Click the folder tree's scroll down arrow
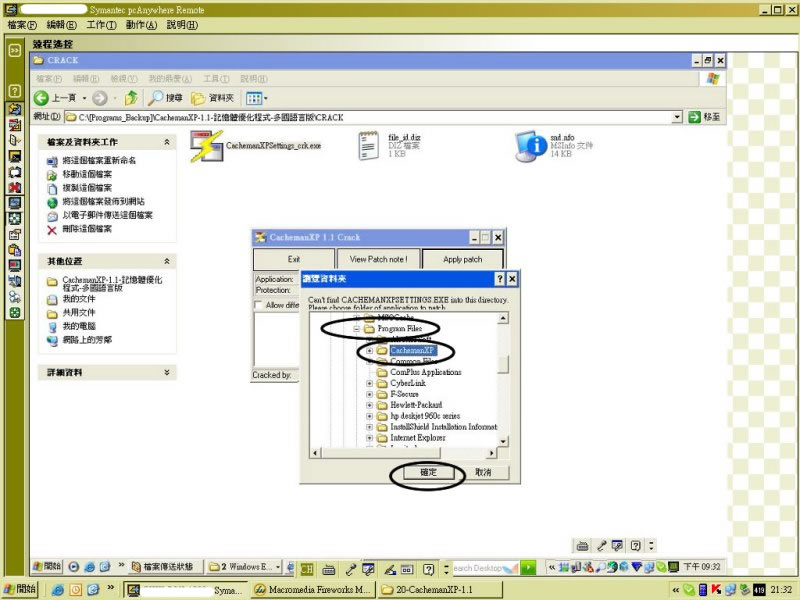The width and height of the screenshot is (800, 600). pyautogui.click(x=503, y=442)
